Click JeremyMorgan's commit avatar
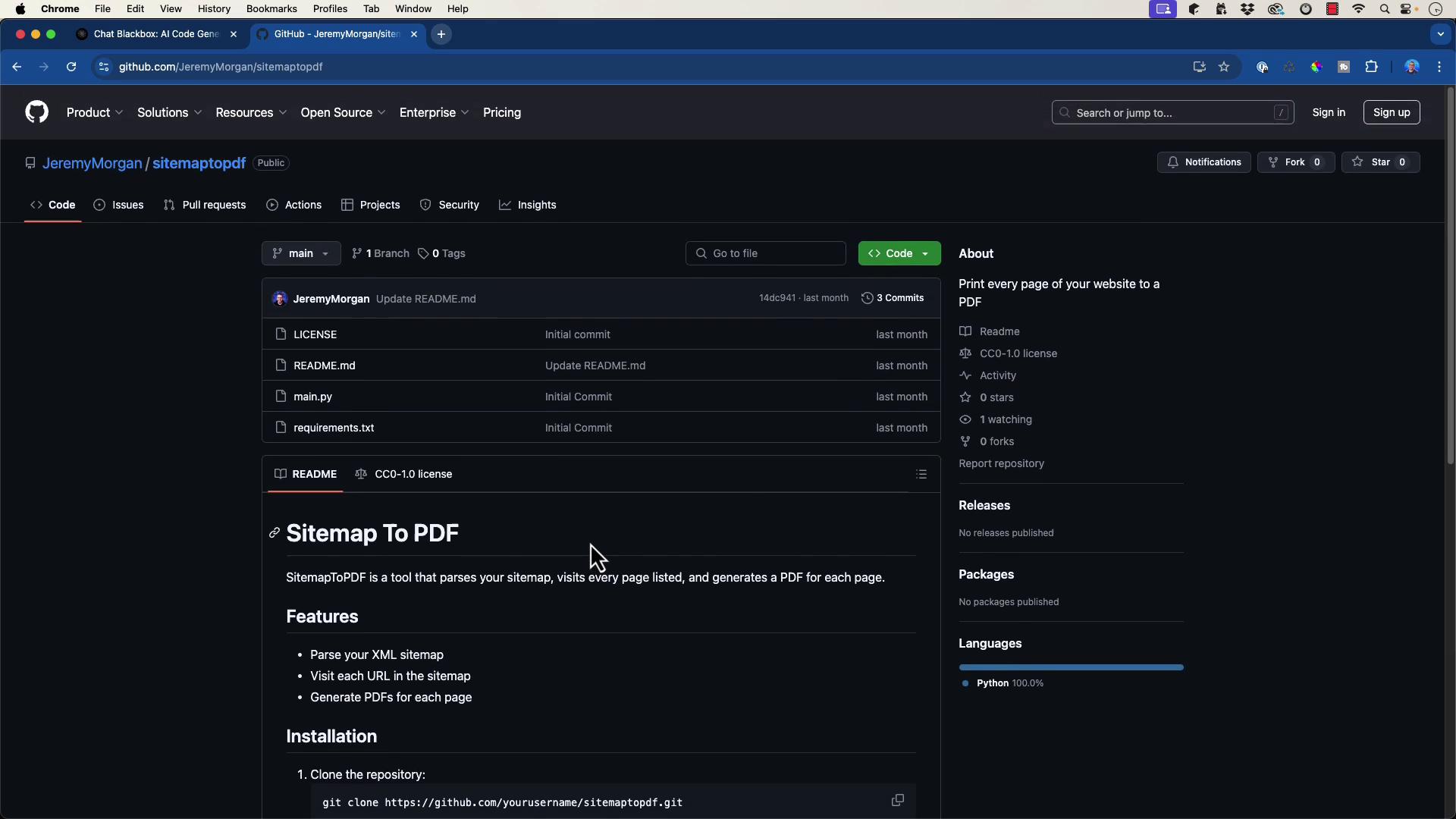This screenshot has width=1456, height=819. pyautogui.click(x=280, y=299)
